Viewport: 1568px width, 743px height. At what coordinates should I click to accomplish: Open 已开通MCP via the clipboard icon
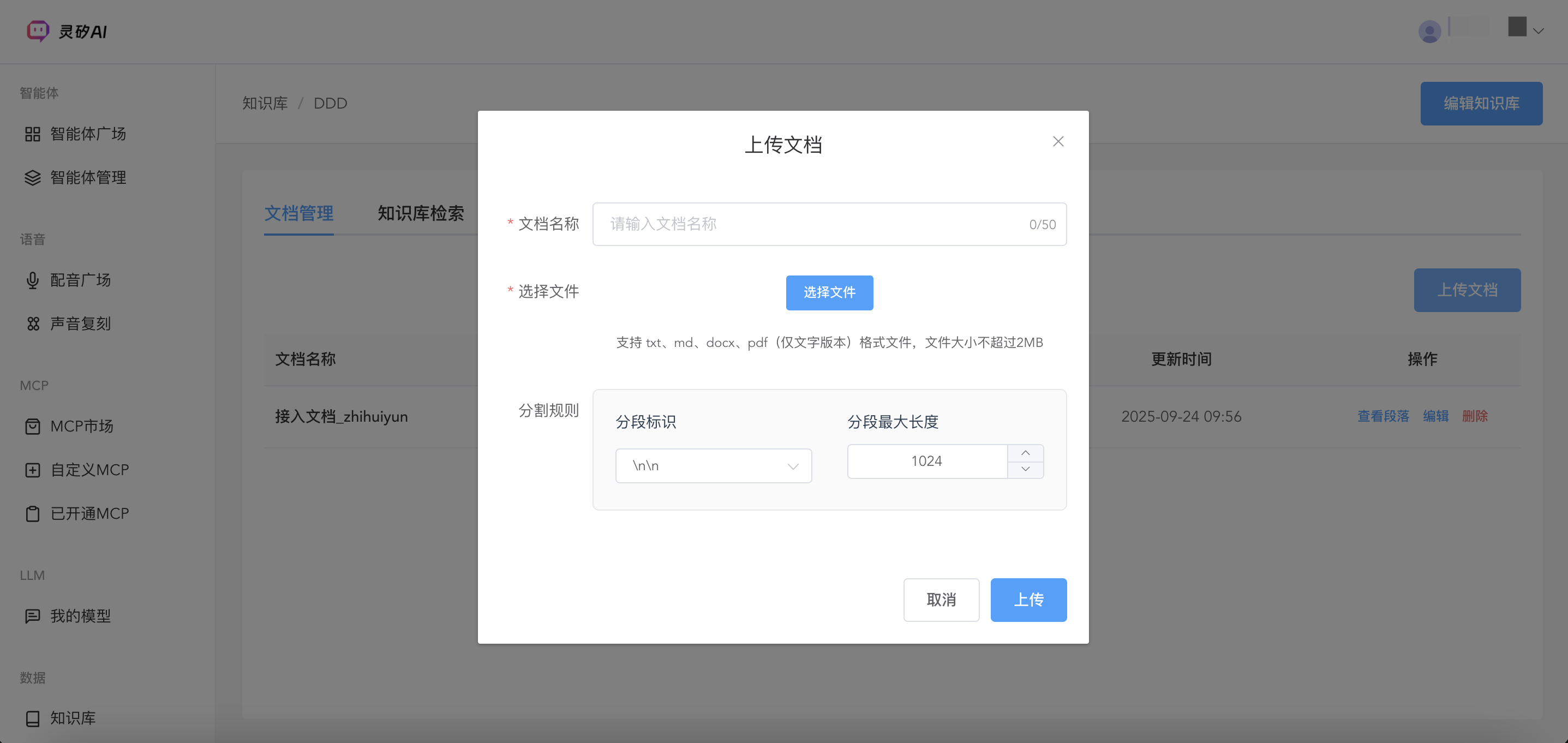point(32,513)
